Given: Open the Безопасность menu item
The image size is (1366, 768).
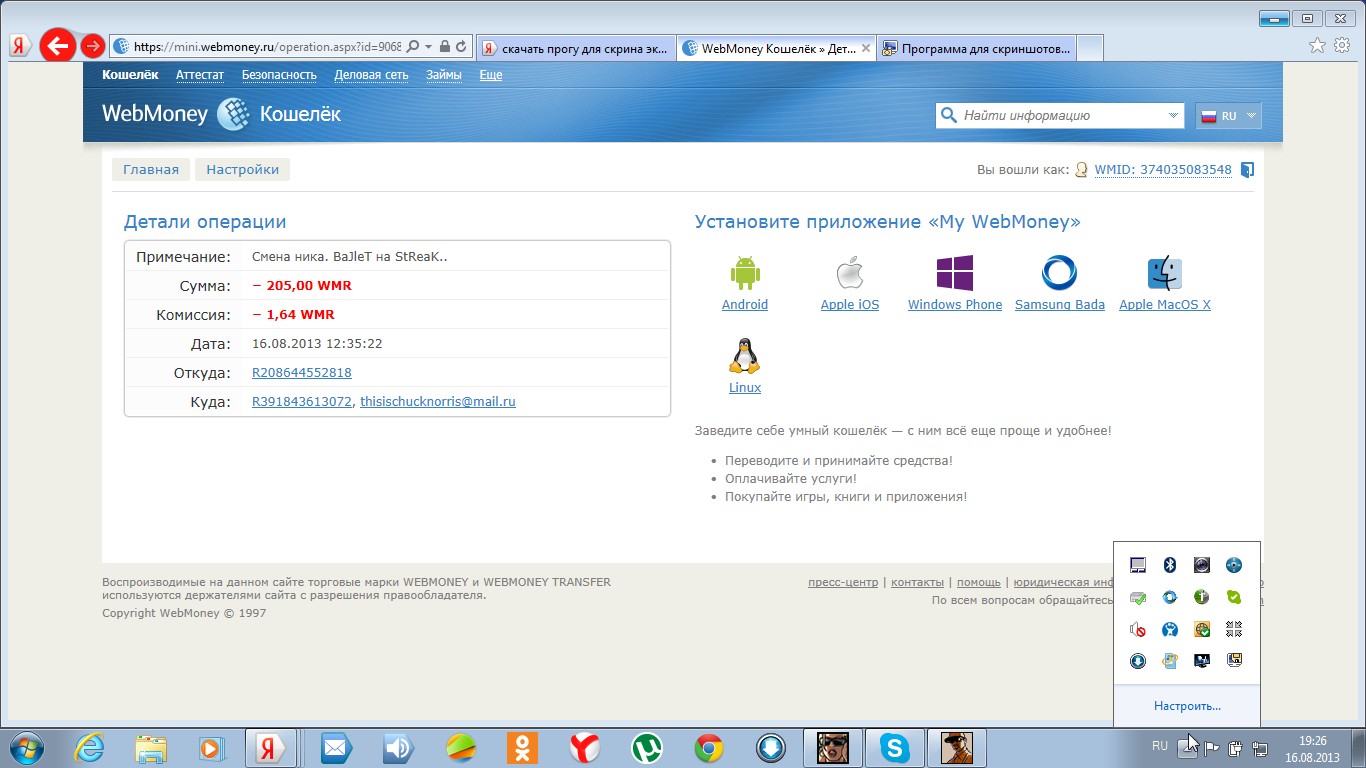Looking at the screenshot, I should 279,75.
